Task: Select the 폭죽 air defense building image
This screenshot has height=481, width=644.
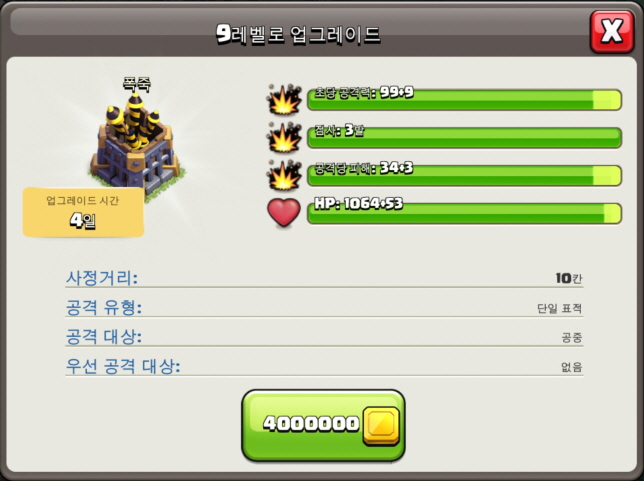Action: point(136,144)
